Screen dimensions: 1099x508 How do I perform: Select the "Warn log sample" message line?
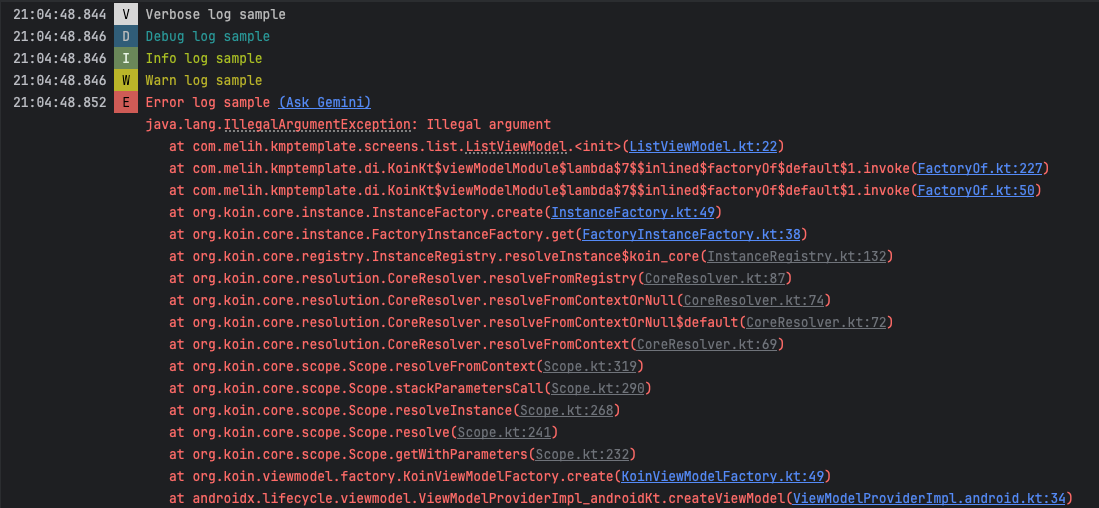click(x=204, y=81)
